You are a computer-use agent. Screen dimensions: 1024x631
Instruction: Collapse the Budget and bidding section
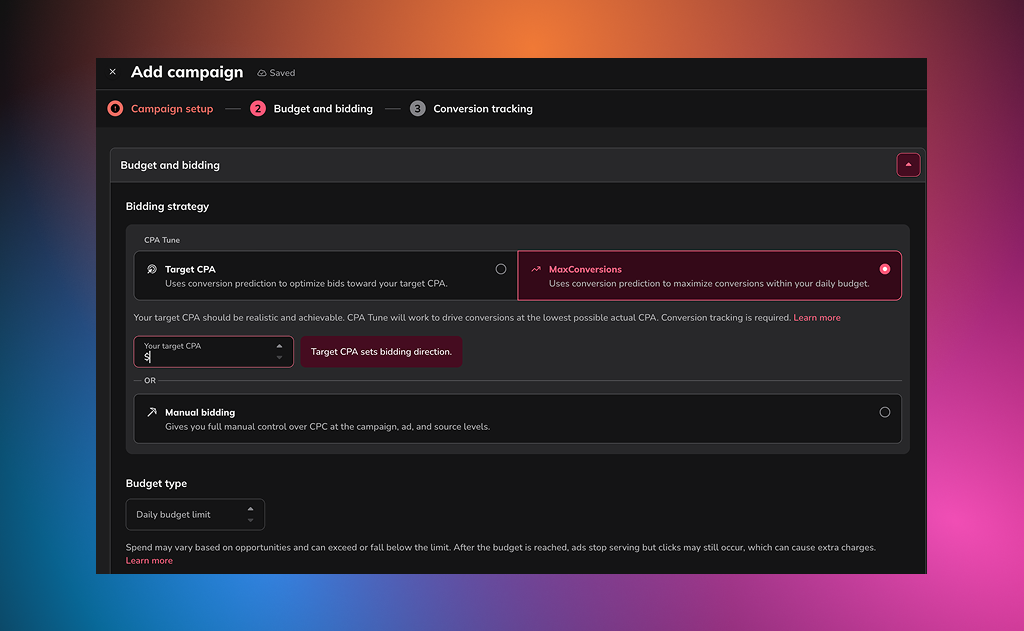908,165
